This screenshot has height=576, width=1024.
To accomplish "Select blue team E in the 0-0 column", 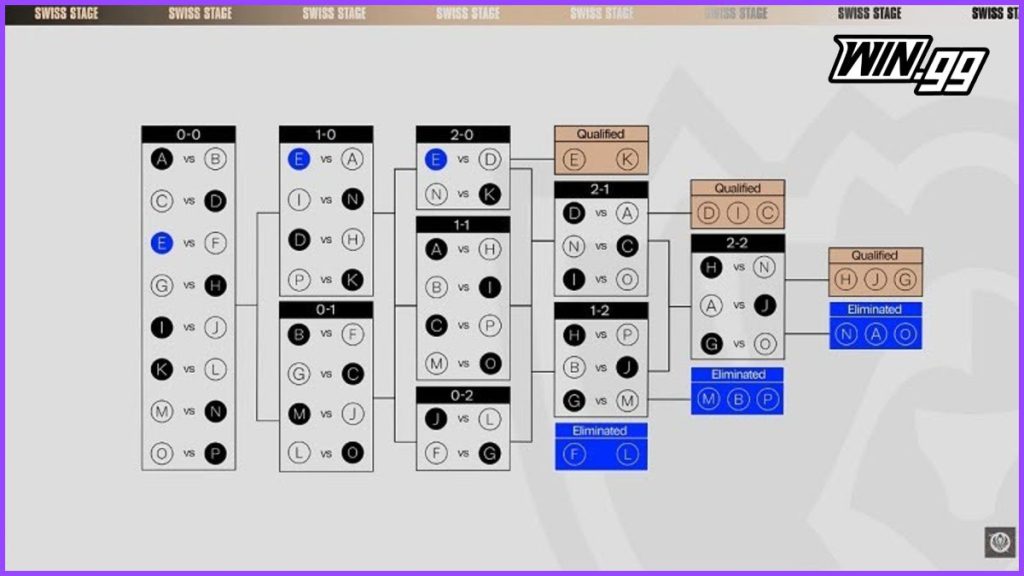I will (161, 243).
